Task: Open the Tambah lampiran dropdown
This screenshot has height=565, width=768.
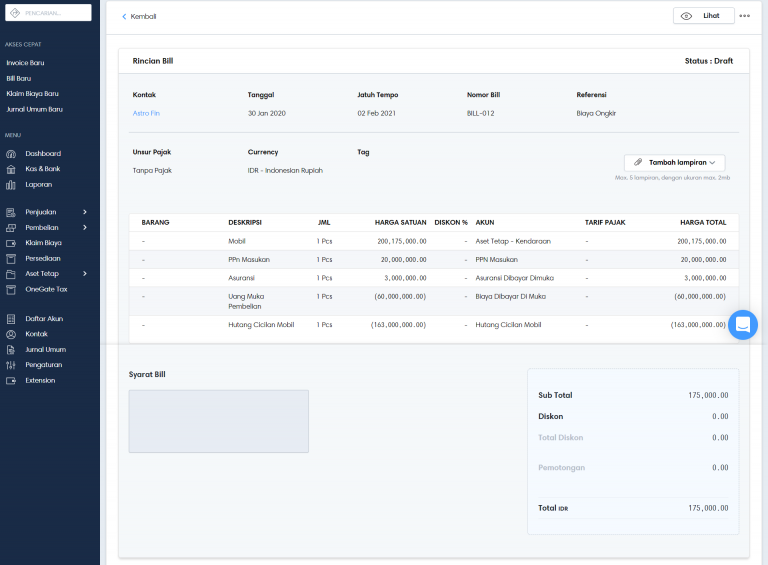Action: point(674,163)
